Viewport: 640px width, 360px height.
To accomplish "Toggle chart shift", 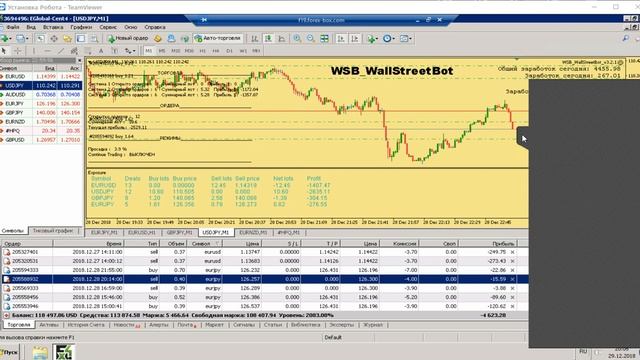I will [355, 38].
